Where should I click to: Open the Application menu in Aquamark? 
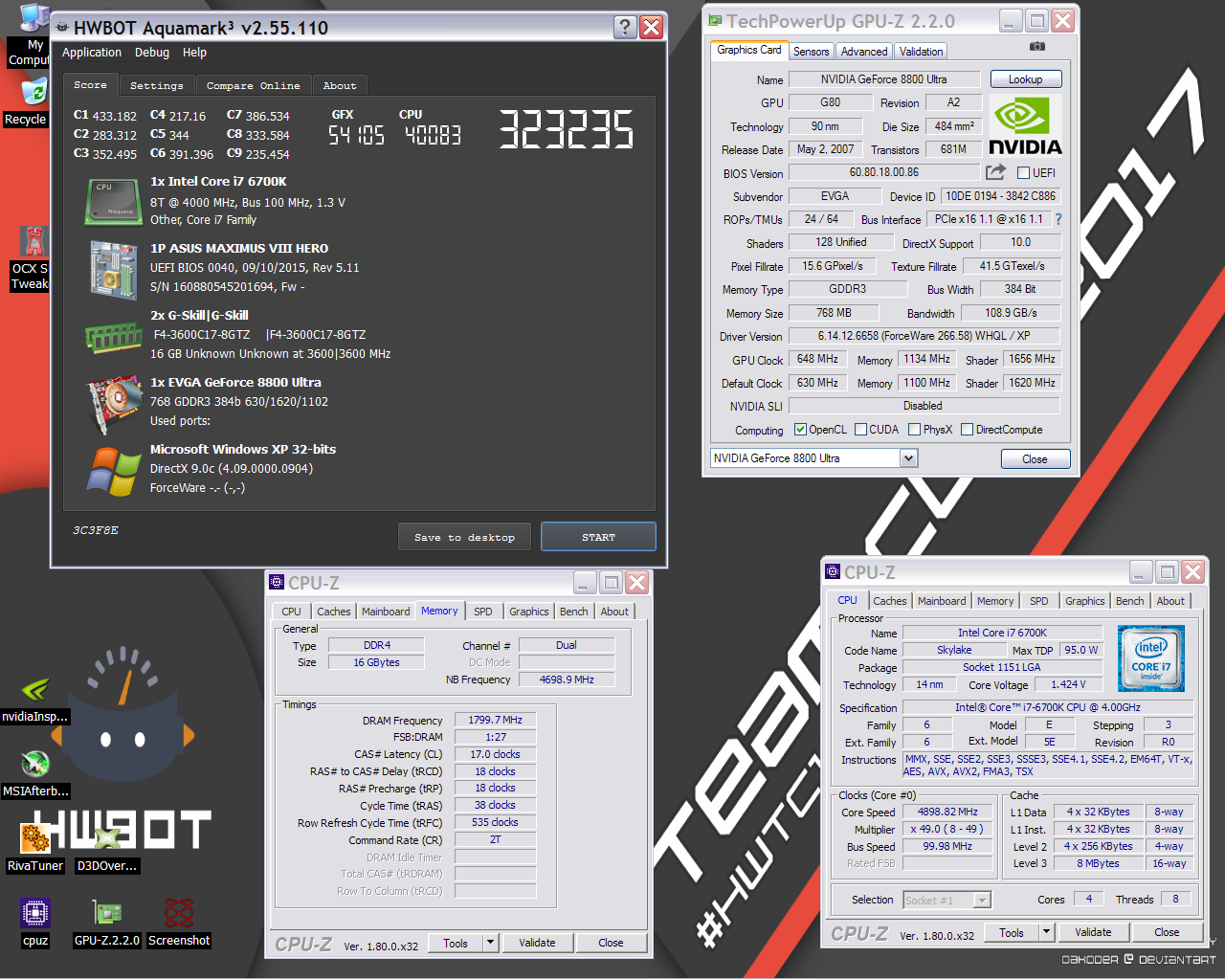tap(92, 53)
